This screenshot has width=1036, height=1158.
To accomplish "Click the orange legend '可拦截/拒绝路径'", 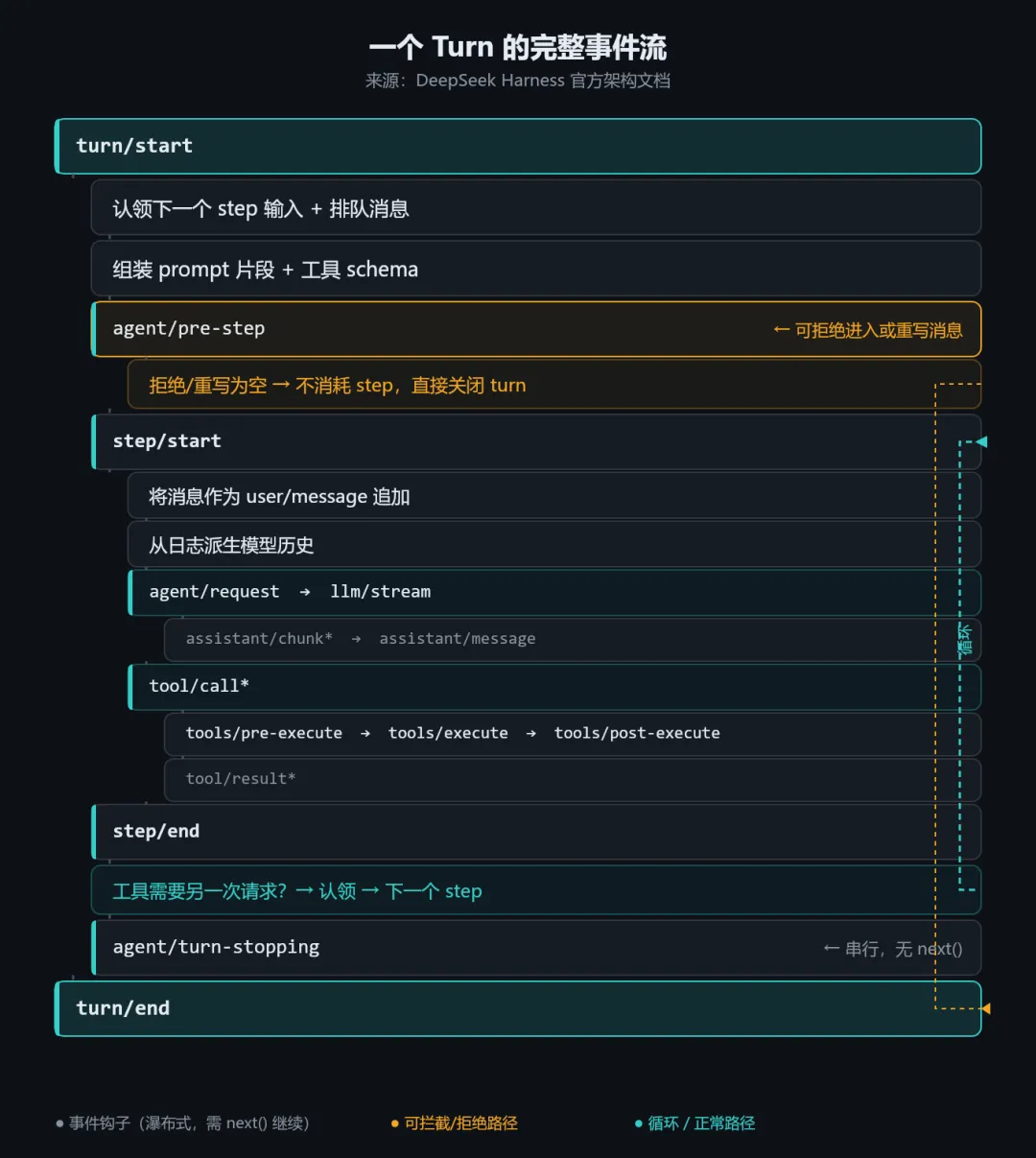I will (x=455, y=1123).
